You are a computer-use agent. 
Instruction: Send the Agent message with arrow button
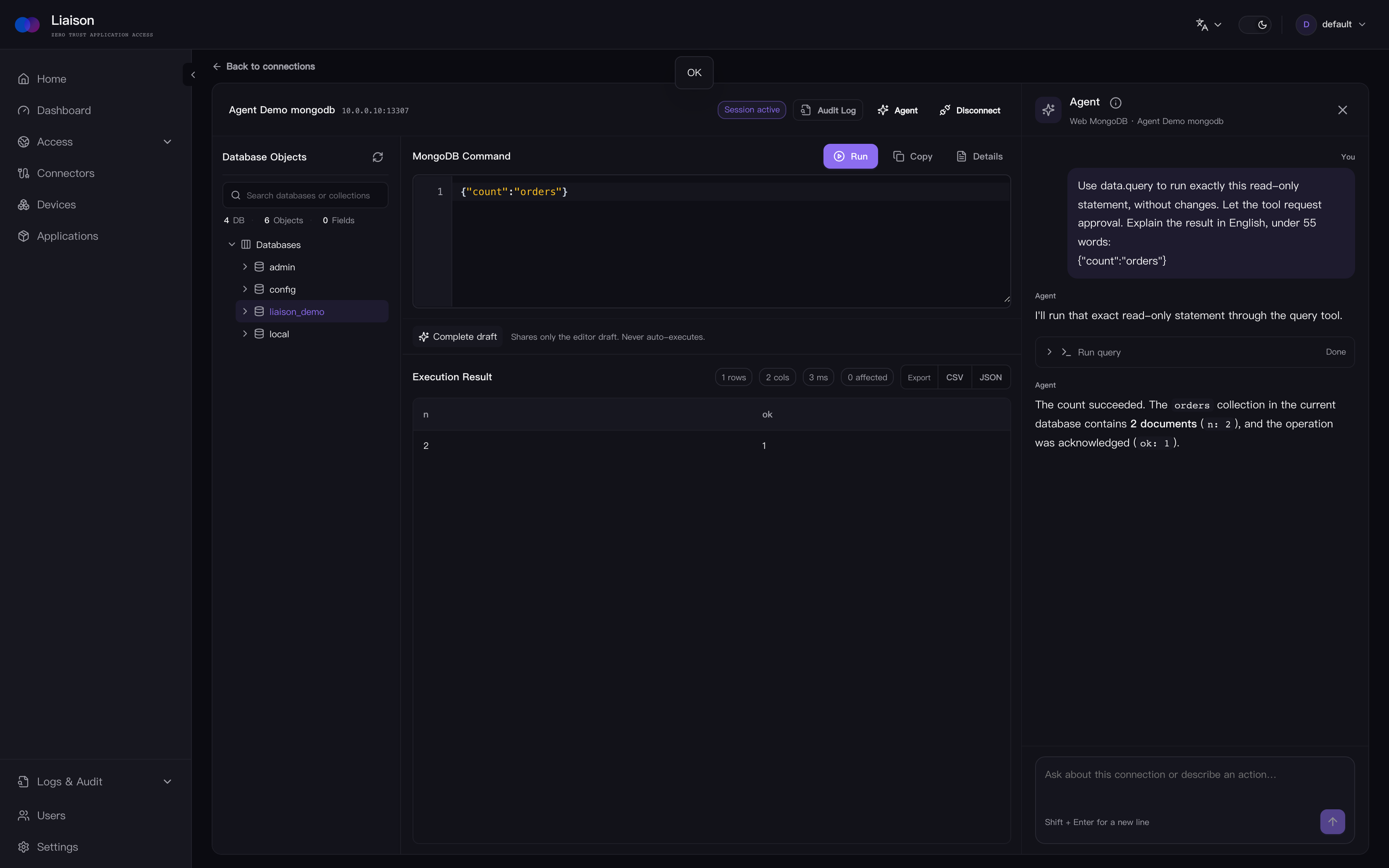point(1332,822)
